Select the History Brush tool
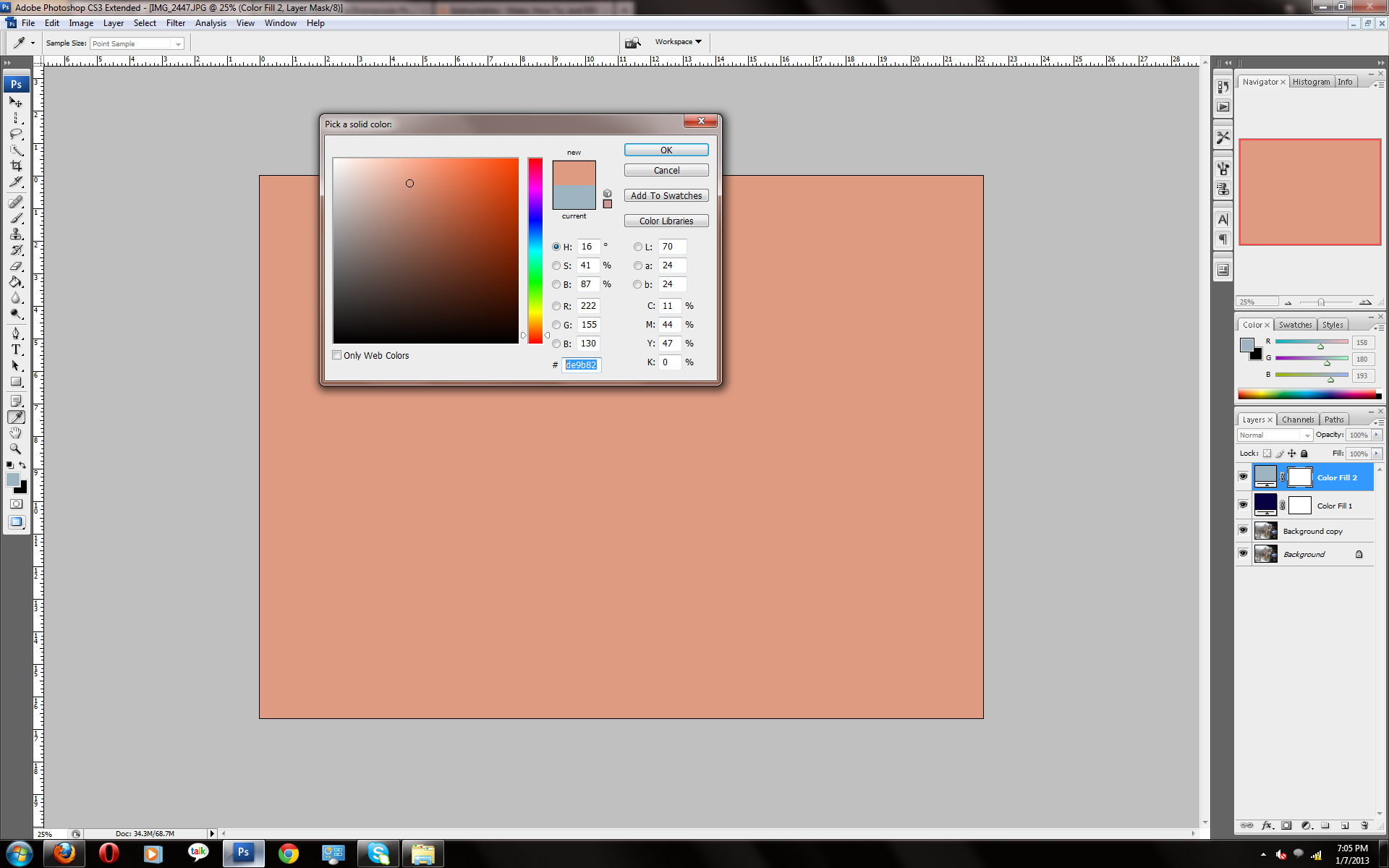This screenshot has height=868, width=1389. pyautogui.click(x=16, y=250)
